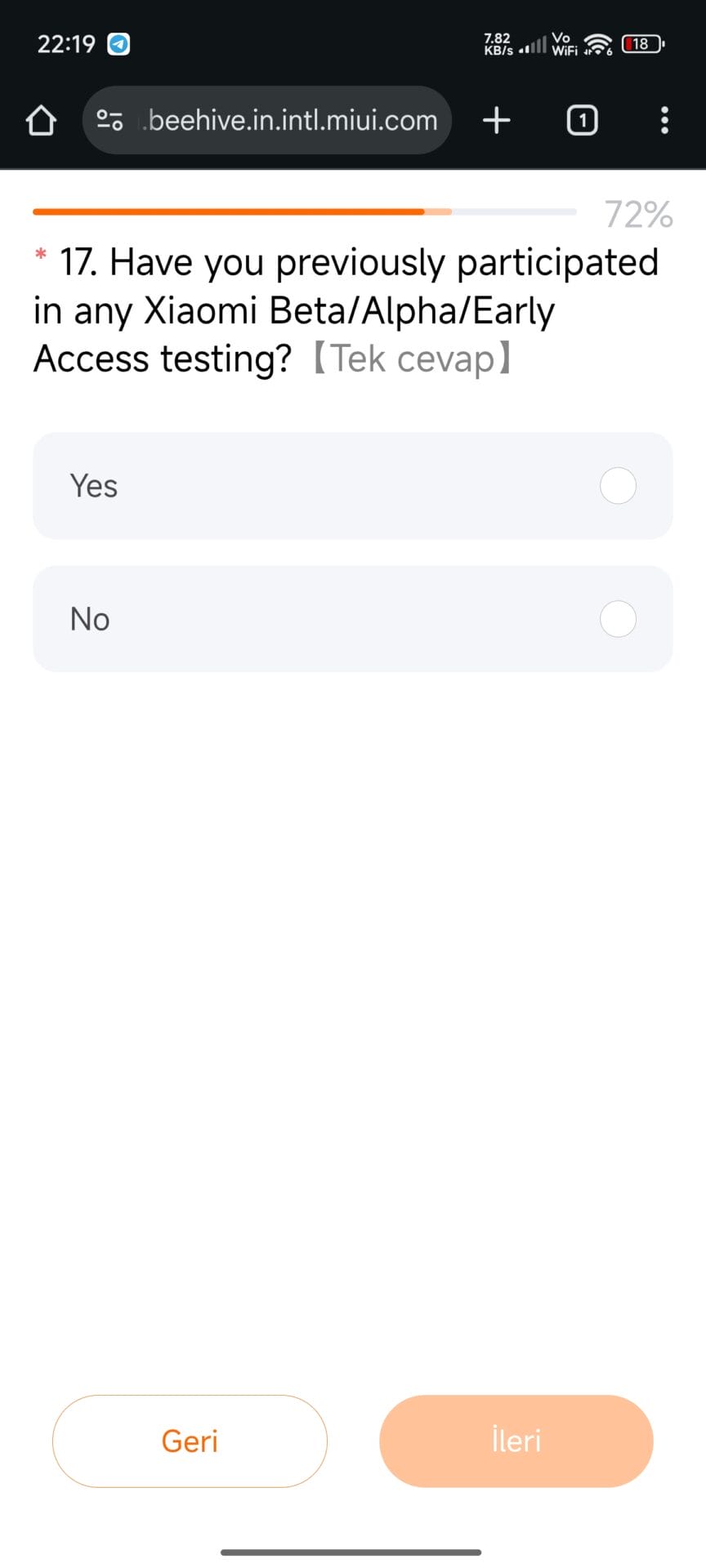The height and width of the screenshot is (1568, 706).
Task: Open the browser three-dot menu
Action: point(664,121)
